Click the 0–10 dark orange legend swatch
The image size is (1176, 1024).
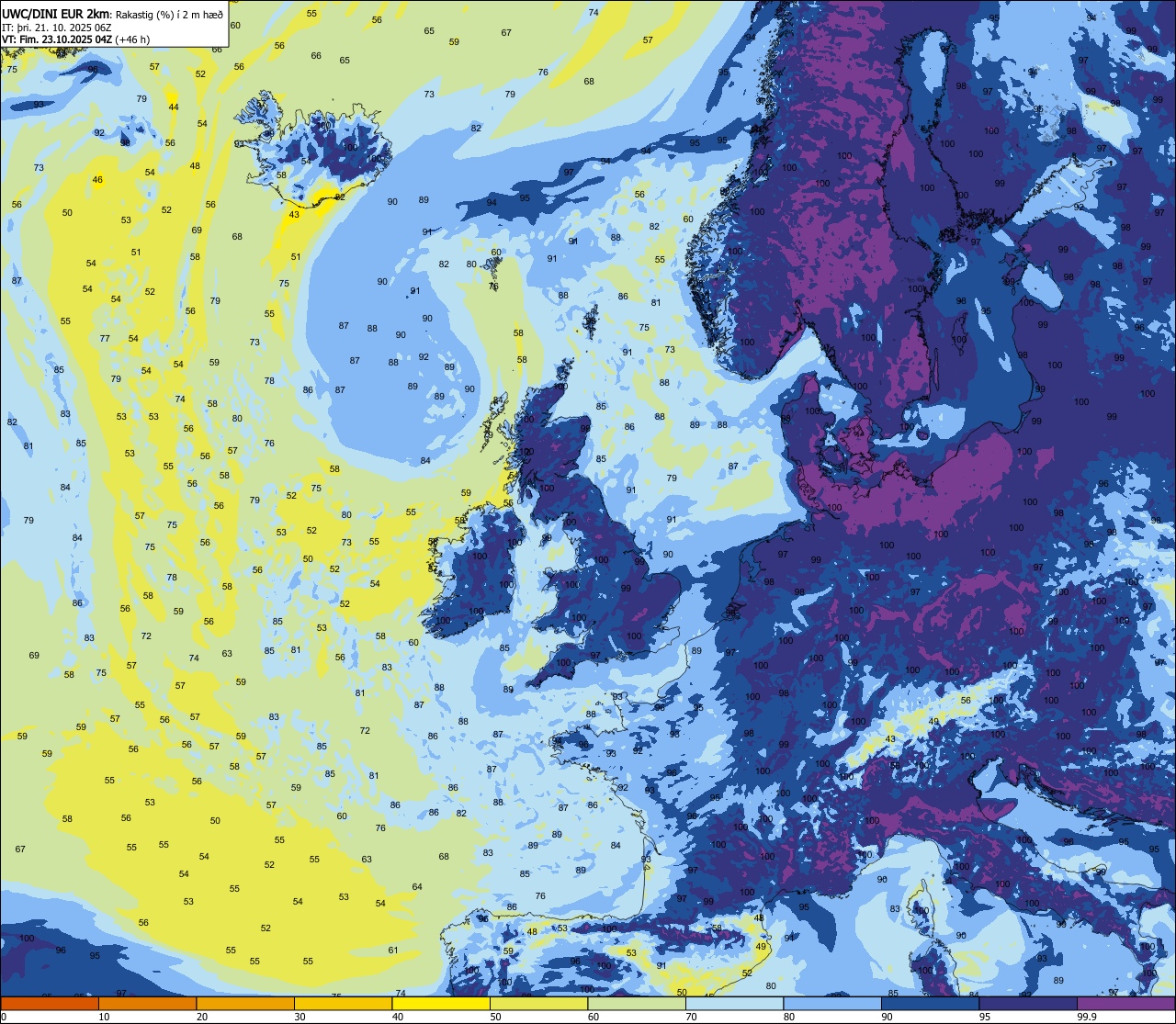click(49, 1003)
